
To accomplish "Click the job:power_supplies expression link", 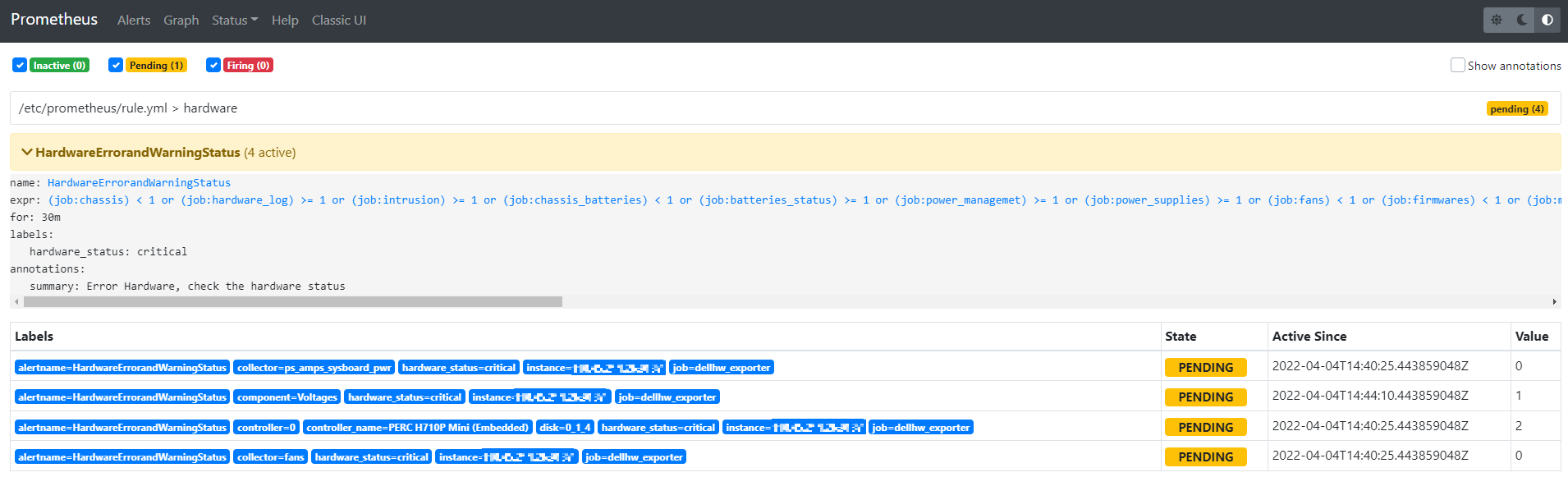I will pyautogui.click(x=1147, y=200).
